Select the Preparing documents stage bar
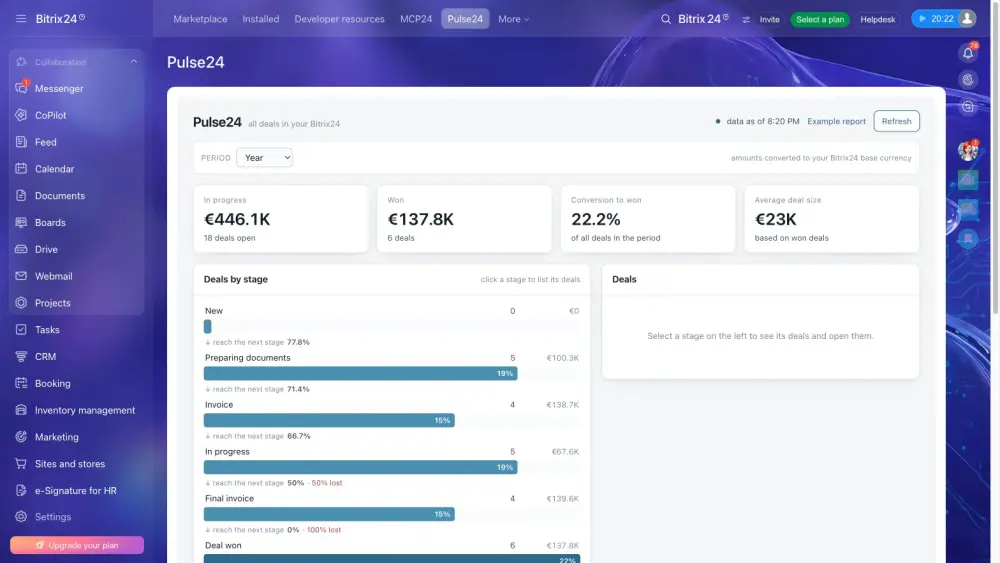Screen dimensions: 1000x563 pos(360,373)
